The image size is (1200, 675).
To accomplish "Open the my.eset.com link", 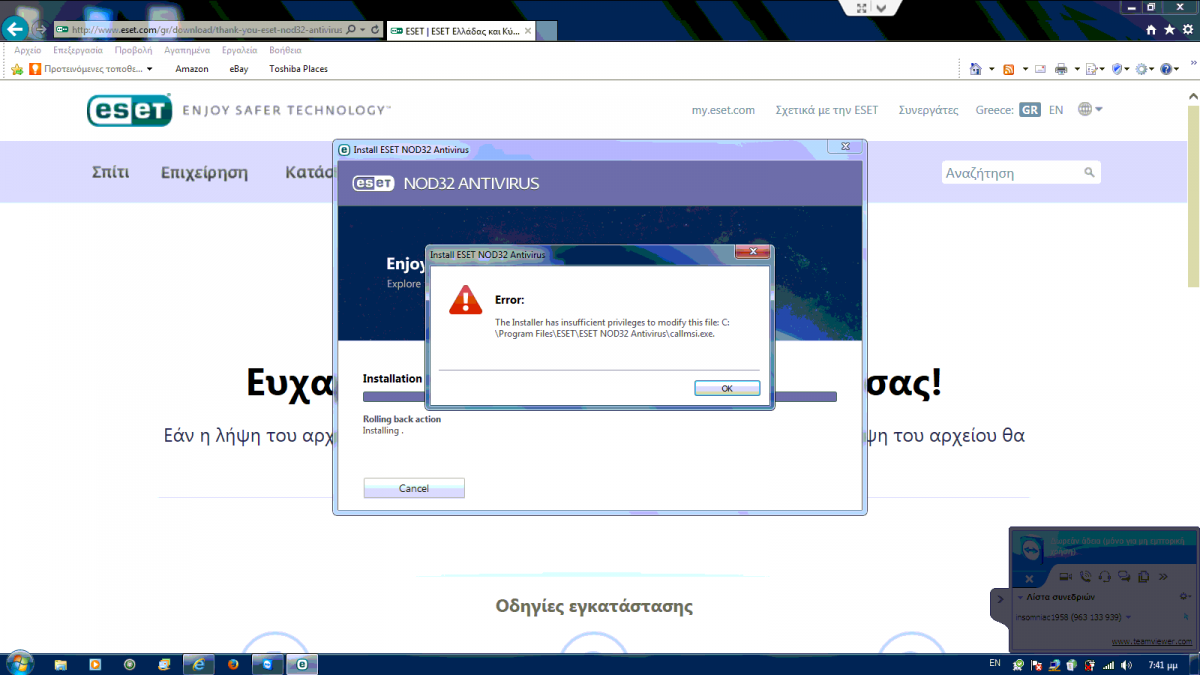I will pyautogui.click(x=723, y=110).
